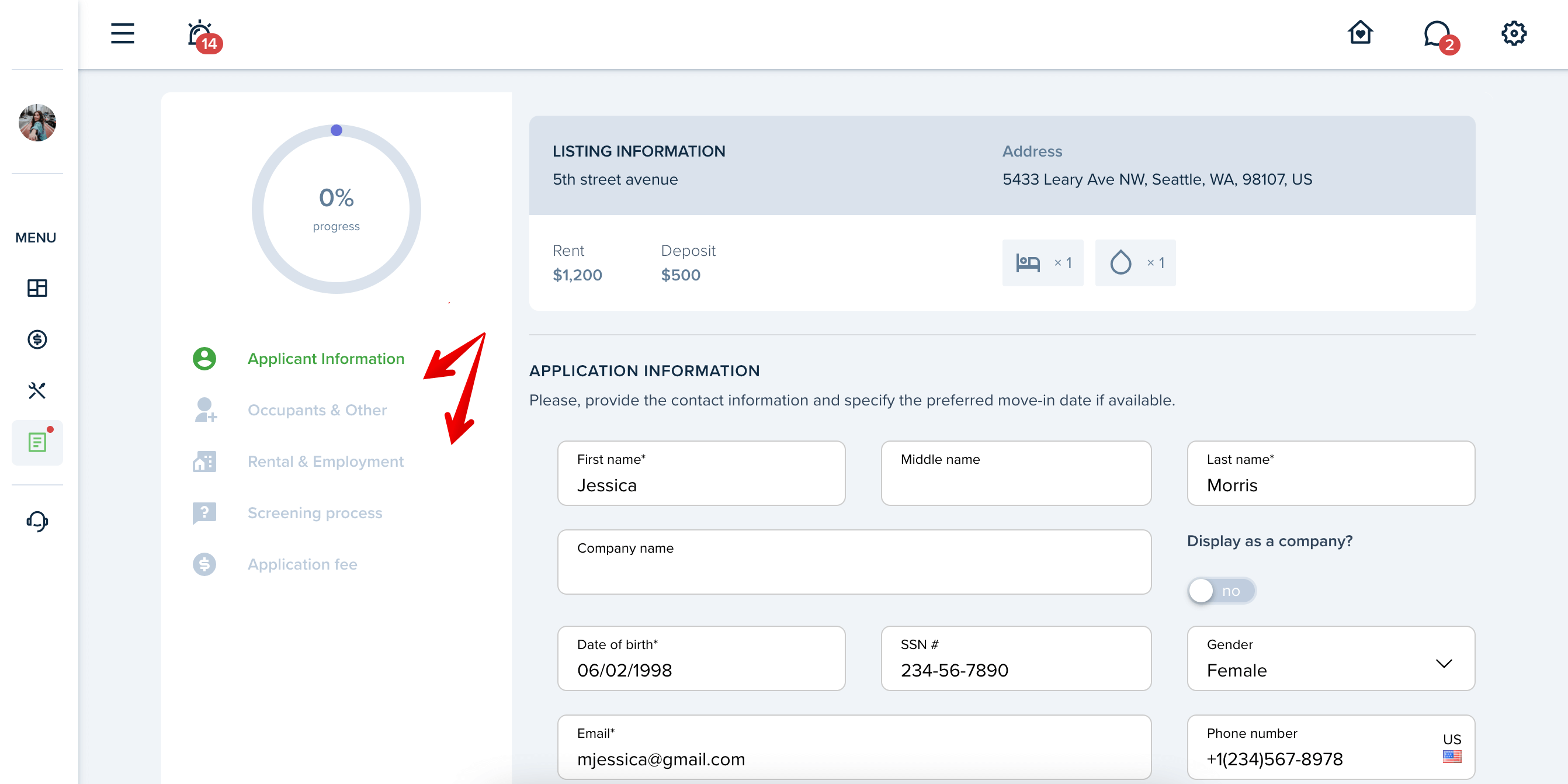1568x784 pixels.
Task: Click the $1,200 rent value
Action: coord(577,275)
